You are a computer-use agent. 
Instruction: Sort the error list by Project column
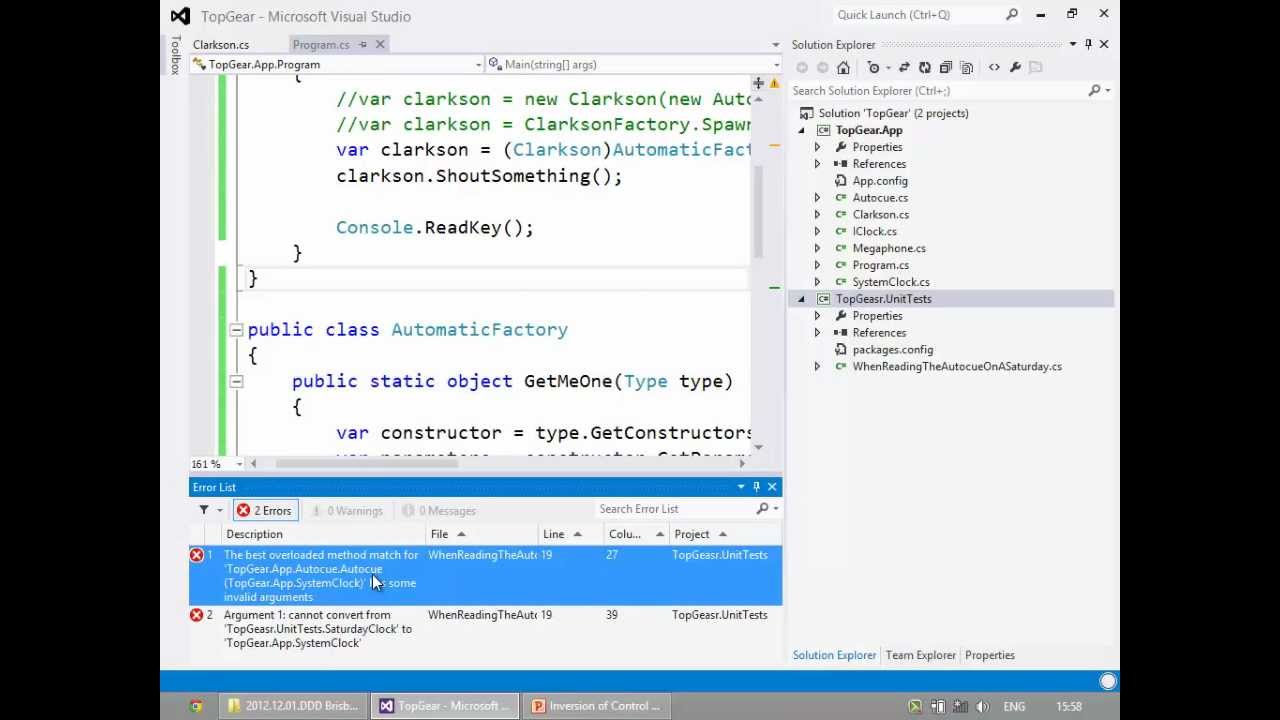(725, 534)
